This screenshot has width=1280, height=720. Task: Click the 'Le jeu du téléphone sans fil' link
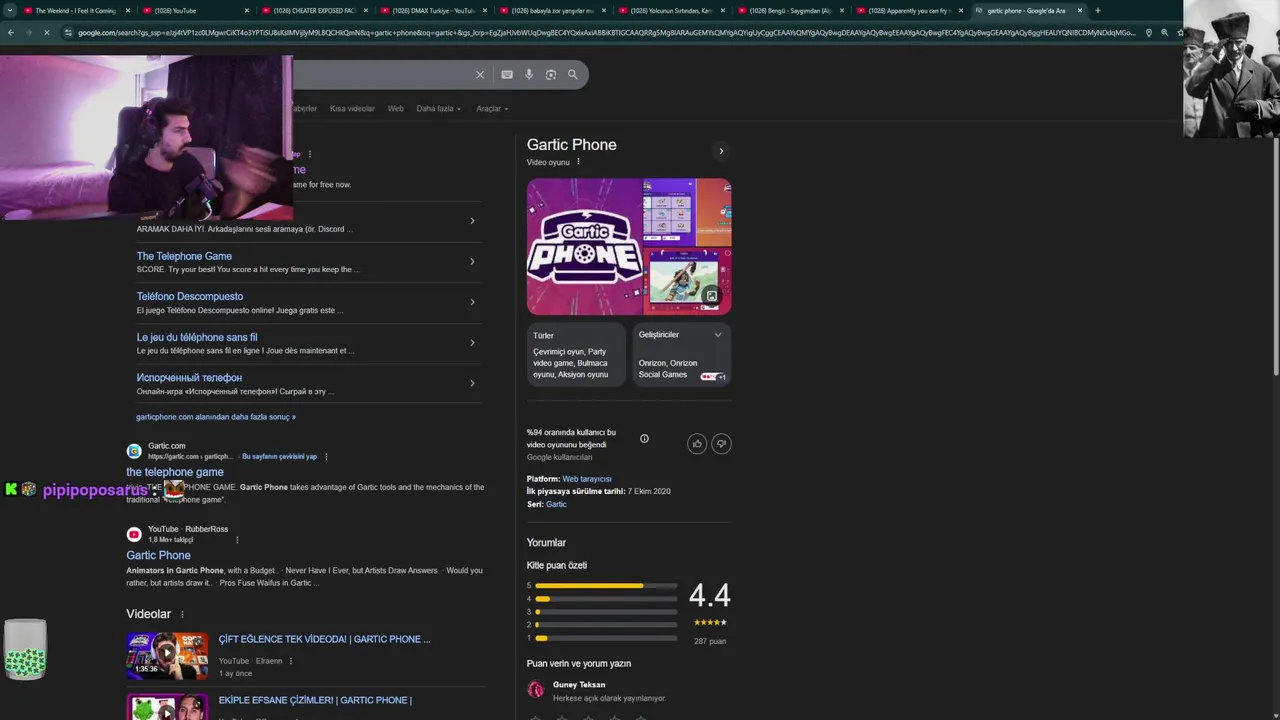197,338
